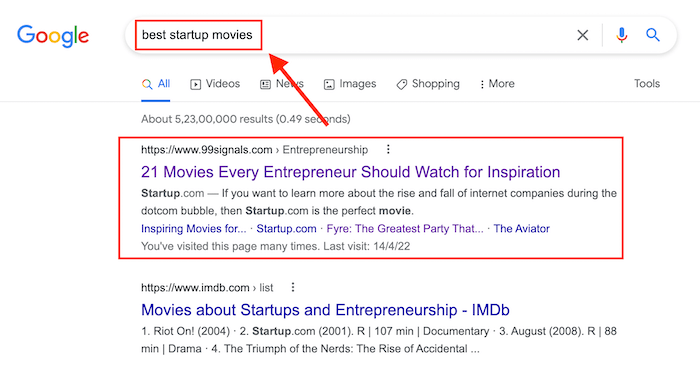700x374 pixels.
Task: Follow Fyre: The Greatest Party That... sitelink
Action: [x=405, y=229]
